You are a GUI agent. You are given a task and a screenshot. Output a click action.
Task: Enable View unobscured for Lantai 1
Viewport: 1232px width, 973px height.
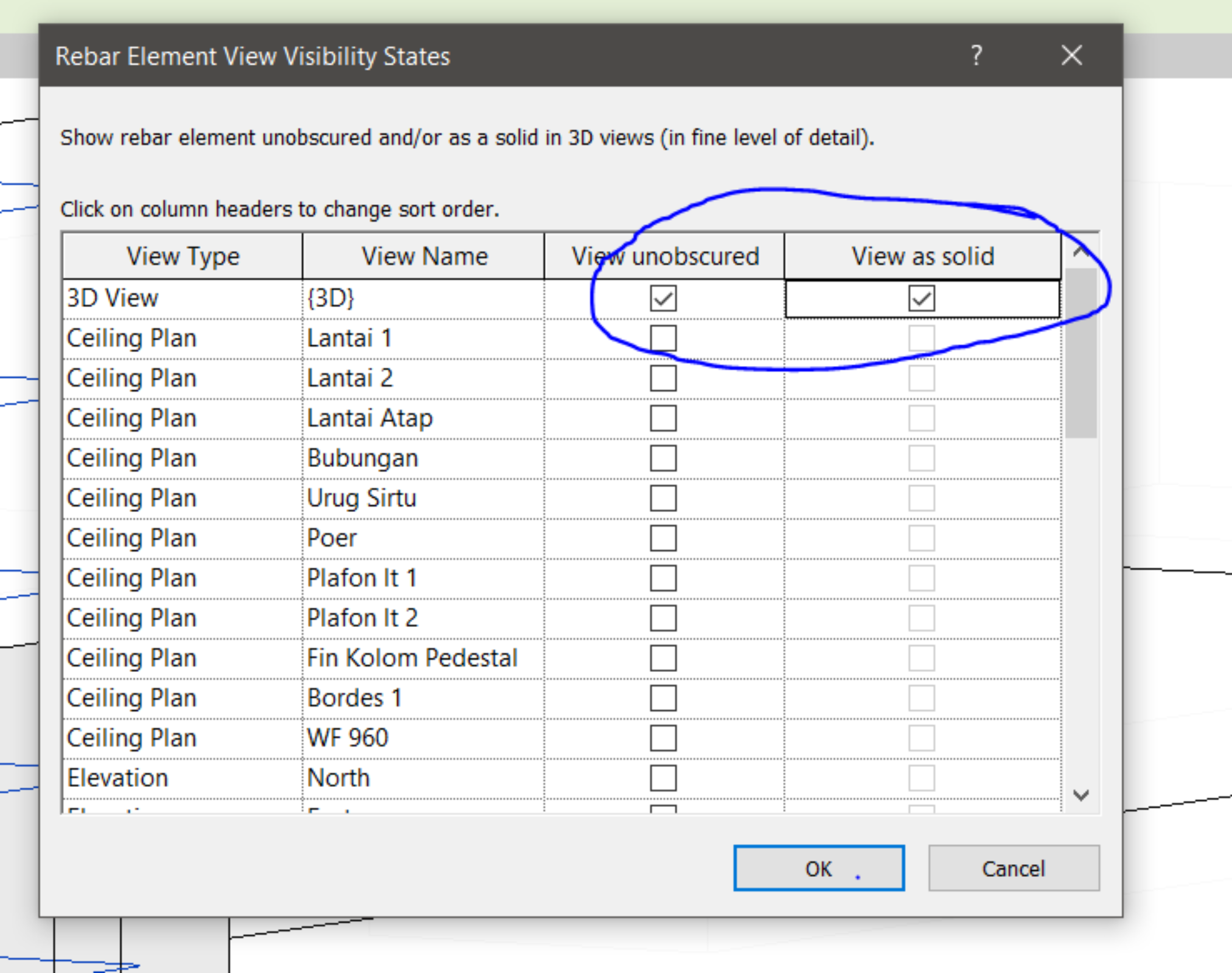[662, 338]
